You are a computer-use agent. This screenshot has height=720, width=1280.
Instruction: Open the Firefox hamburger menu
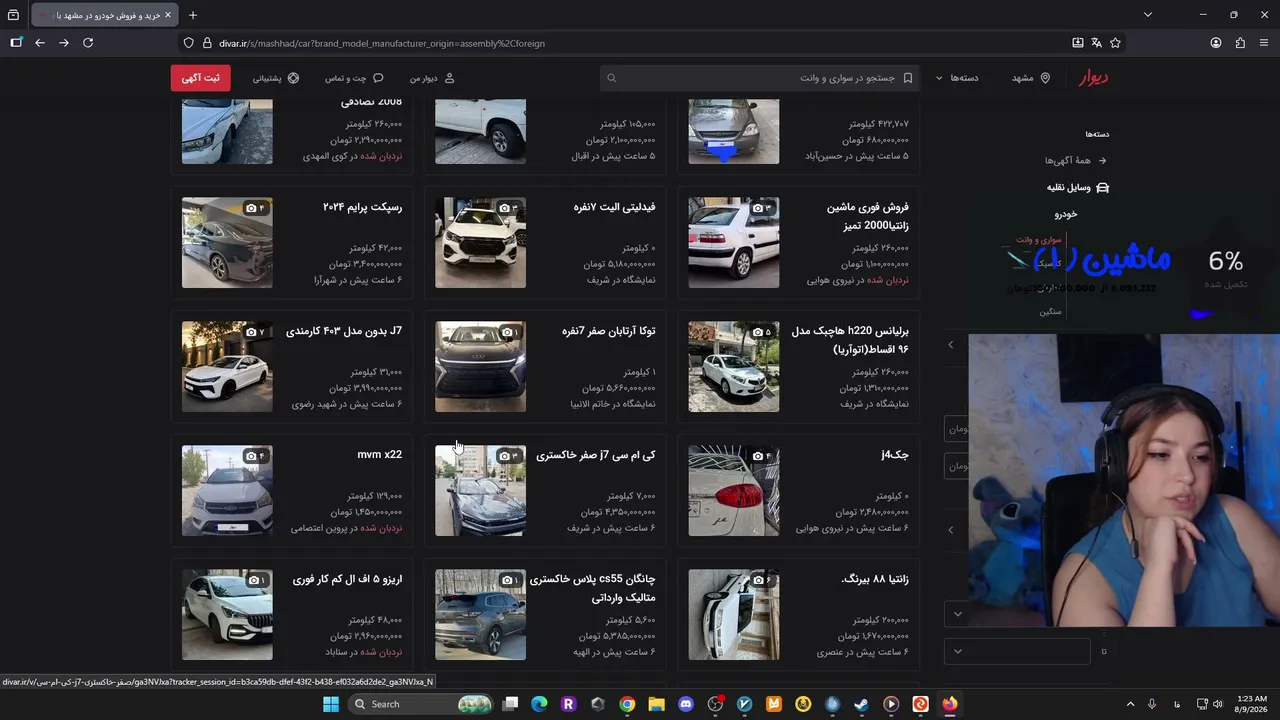(1265, 43)
